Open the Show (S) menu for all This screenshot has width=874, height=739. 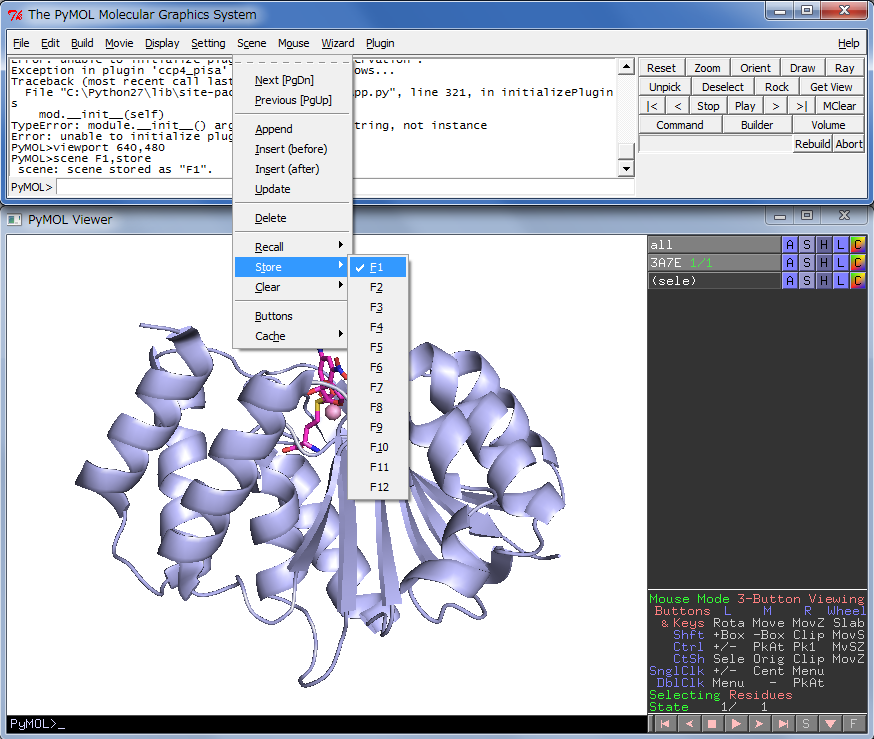click(x=807, y=245)
